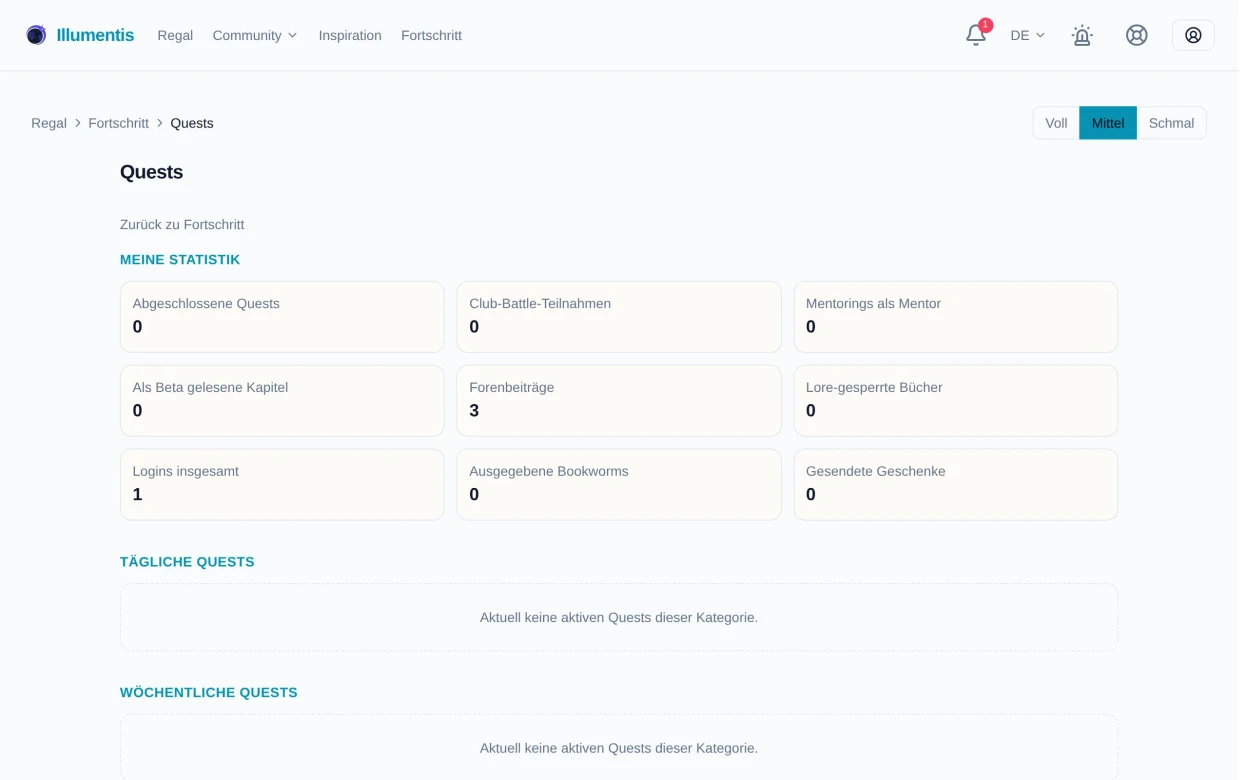Select the Schmal width option
Viewport: 1248px width, 780px height.
point(1171,123)
